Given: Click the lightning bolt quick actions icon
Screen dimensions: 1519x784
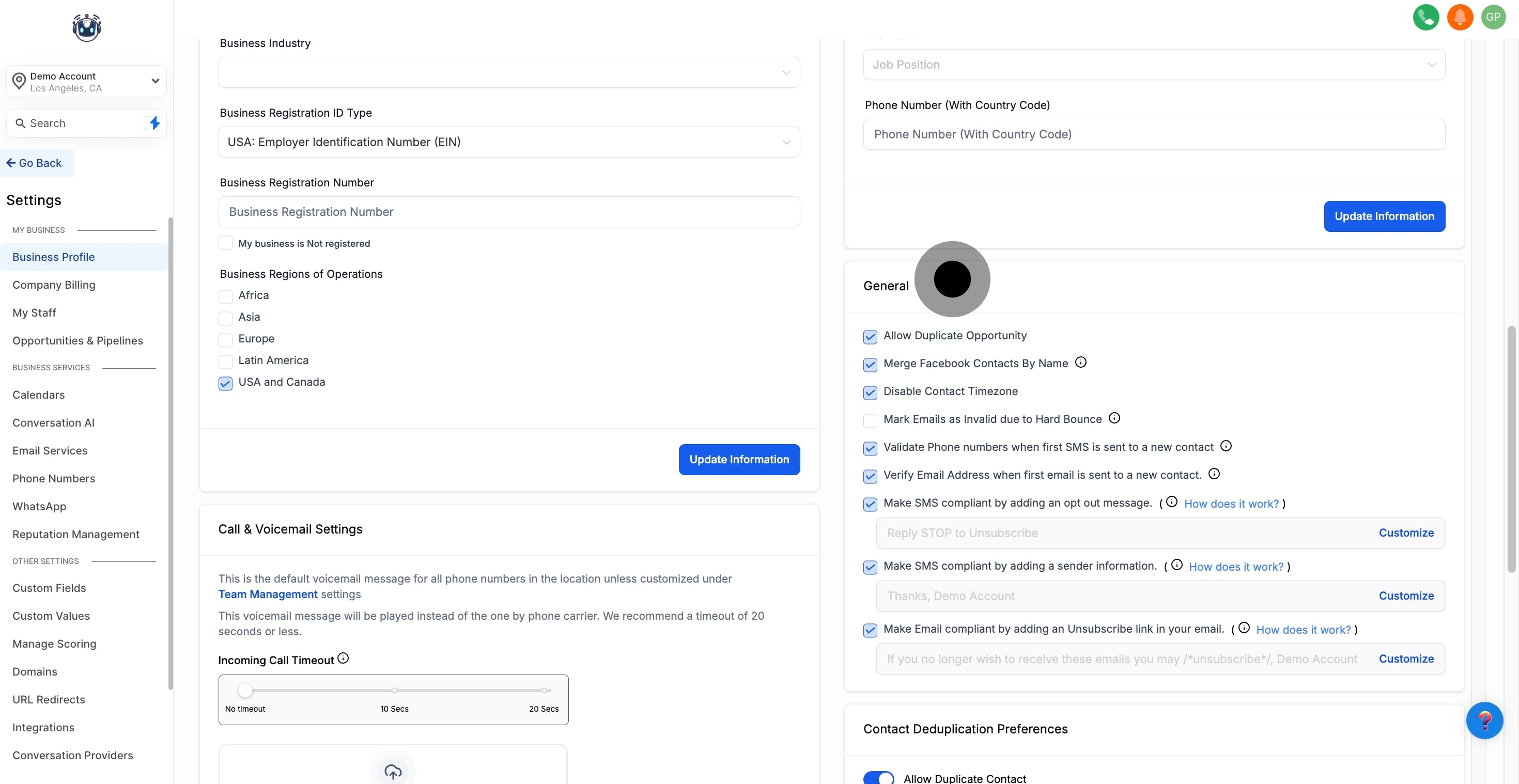Looking at the screenshot, I should coord(154,123).
